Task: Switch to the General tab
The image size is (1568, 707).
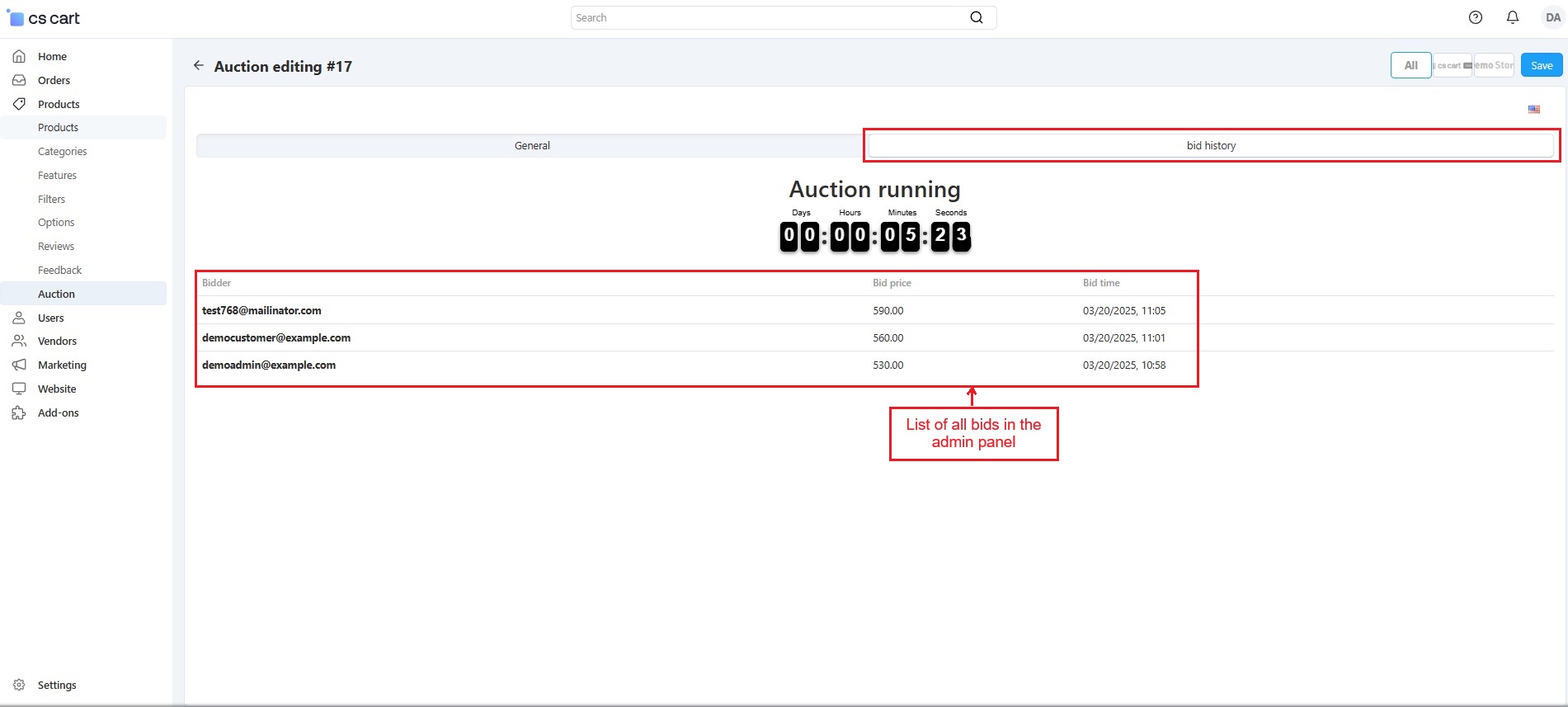Action: coord(532,146)
